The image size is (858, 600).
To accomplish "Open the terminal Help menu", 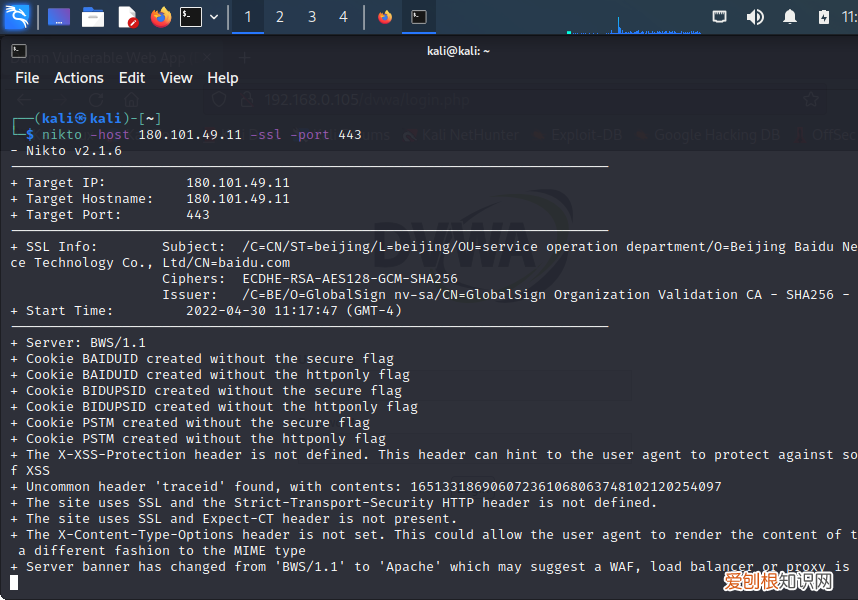I will tap(222, 78).
